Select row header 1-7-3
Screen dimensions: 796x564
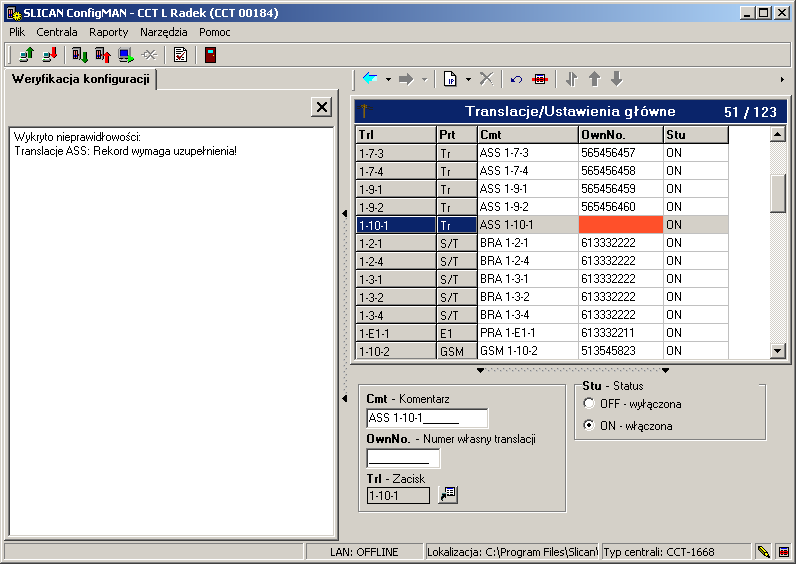pos(395,153)
